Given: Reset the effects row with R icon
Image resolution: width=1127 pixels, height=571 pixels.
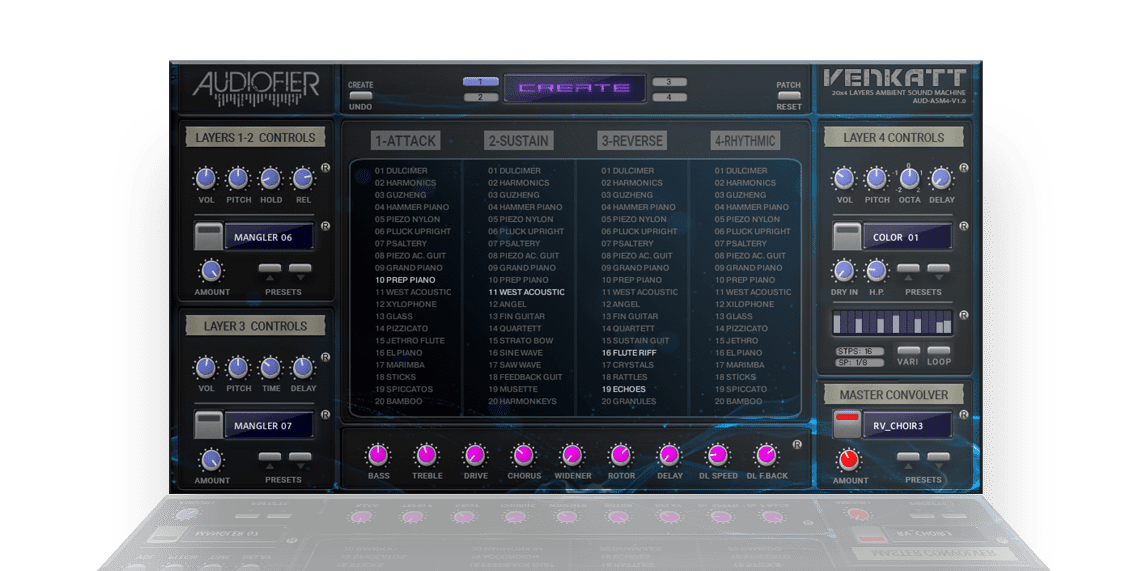Looking at the screenshot, I should tap(796, 445).
